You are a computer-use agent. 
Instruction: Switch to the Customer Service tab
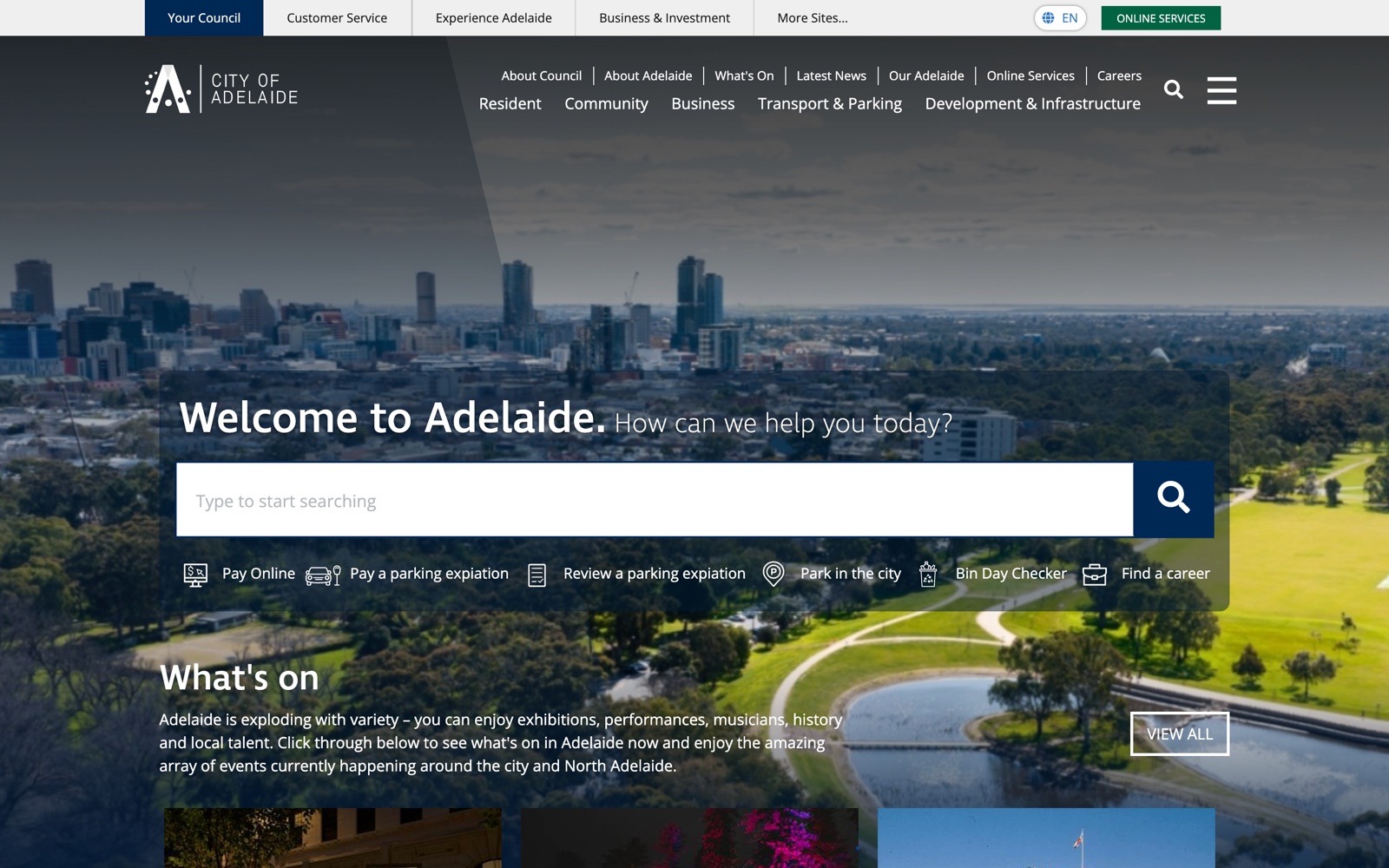click(337, 18)
